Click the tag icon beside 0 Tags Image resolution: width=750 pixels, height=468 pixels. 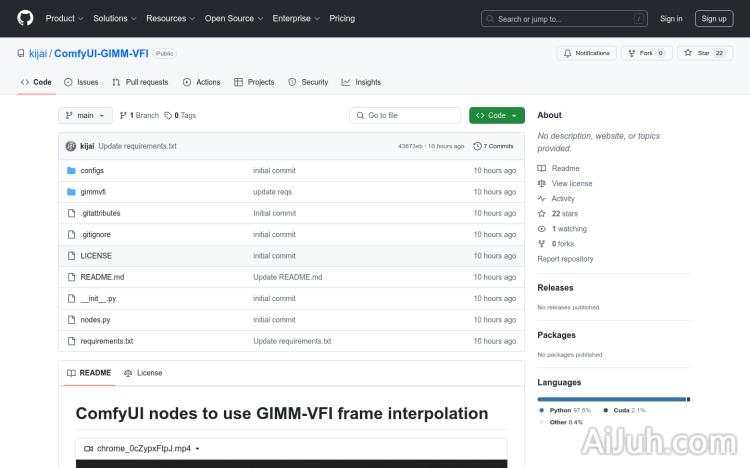[x=168, y=115]
